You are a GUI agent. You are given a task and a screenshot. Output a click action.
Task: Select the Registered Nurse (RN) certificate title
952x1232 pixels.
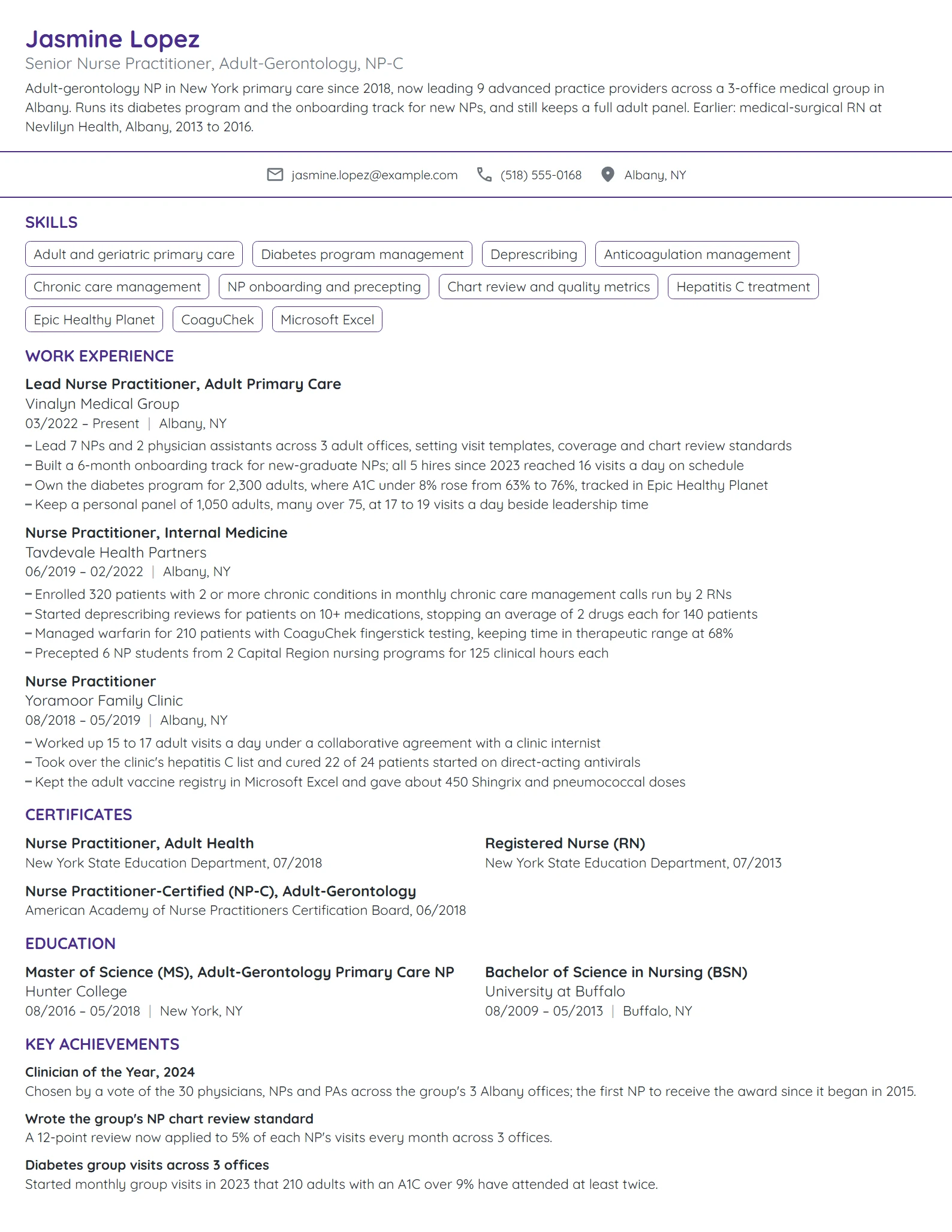tap(565, 844)
